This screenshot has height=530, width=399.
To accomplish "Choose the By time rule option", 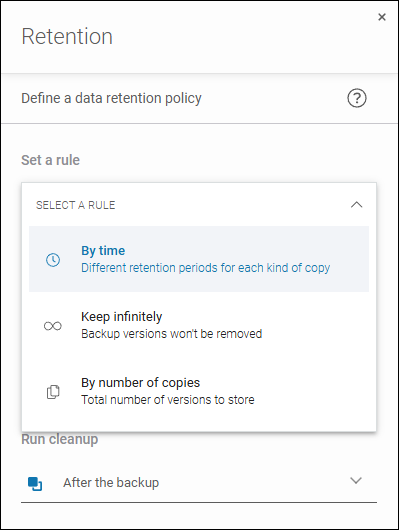I will [199, 259].
